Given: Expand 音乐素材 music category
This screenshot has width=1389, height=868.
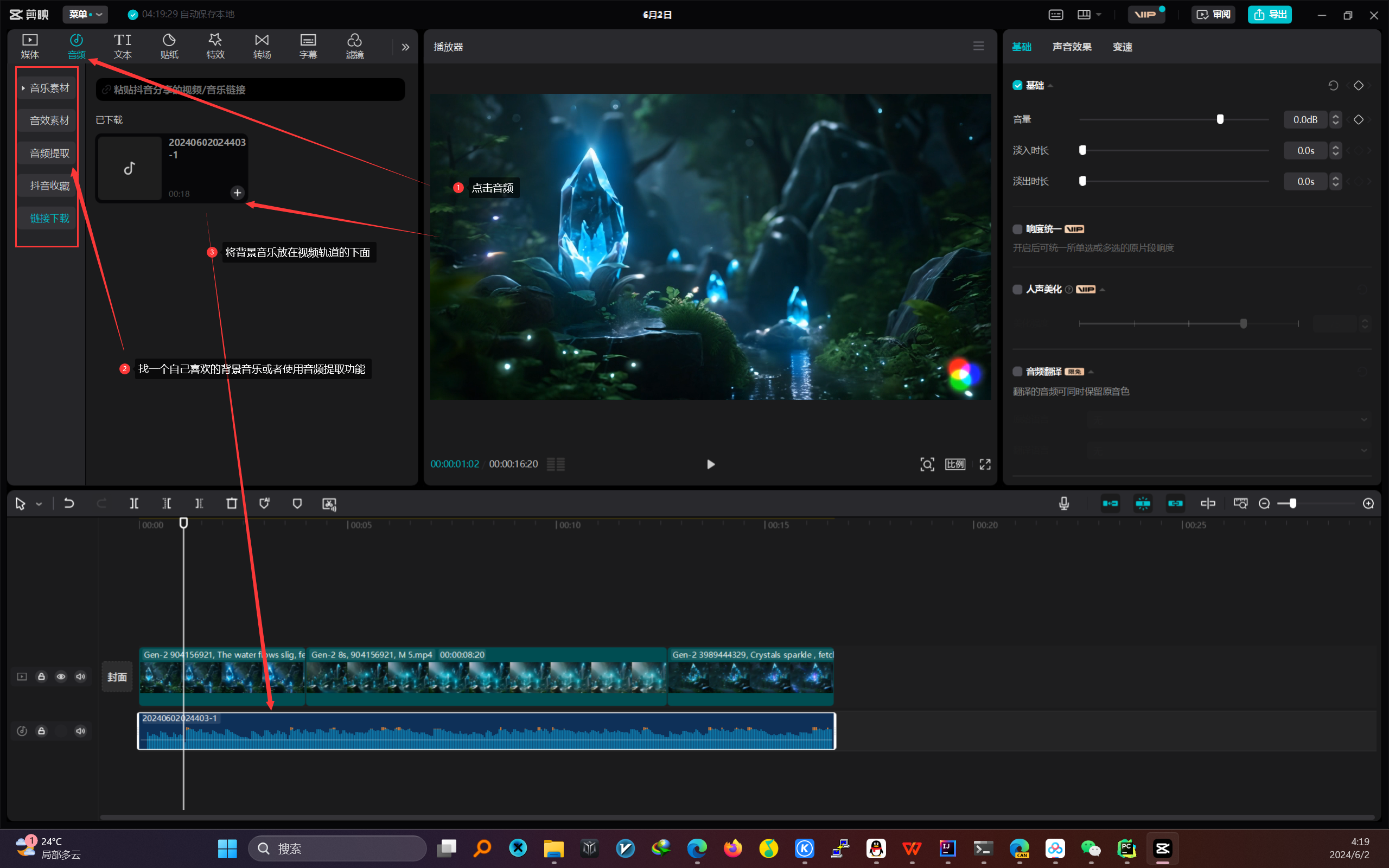Looking at the screenshot, I should point(46,88).
